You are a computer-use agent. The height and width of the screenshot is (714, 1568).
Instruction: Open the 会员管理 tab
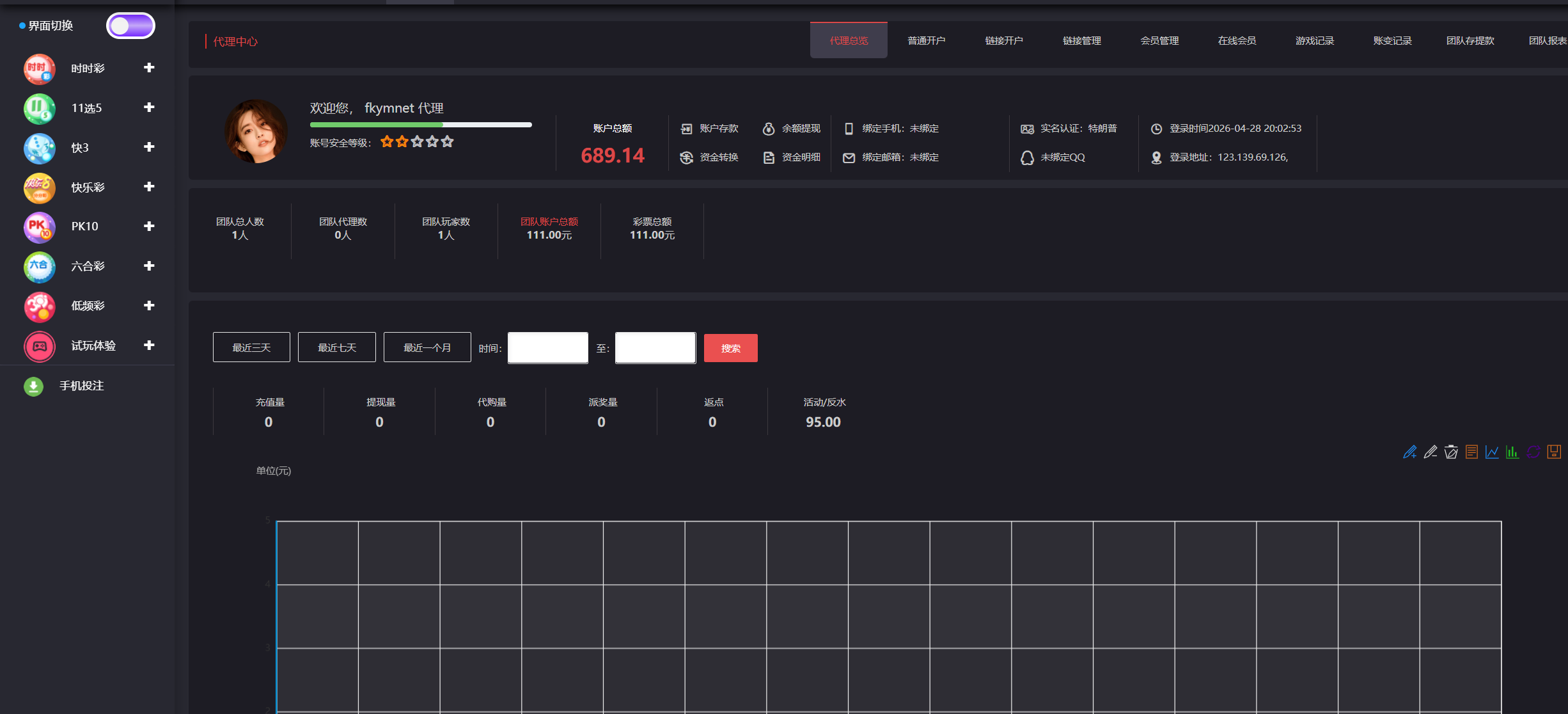pyautogui.click(x=1159, y=41)
